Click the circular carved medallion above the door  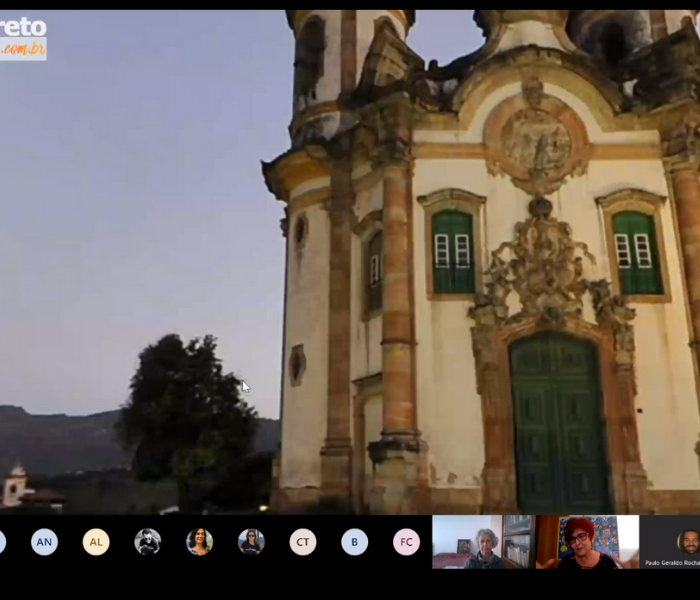[x=536, y=140]
